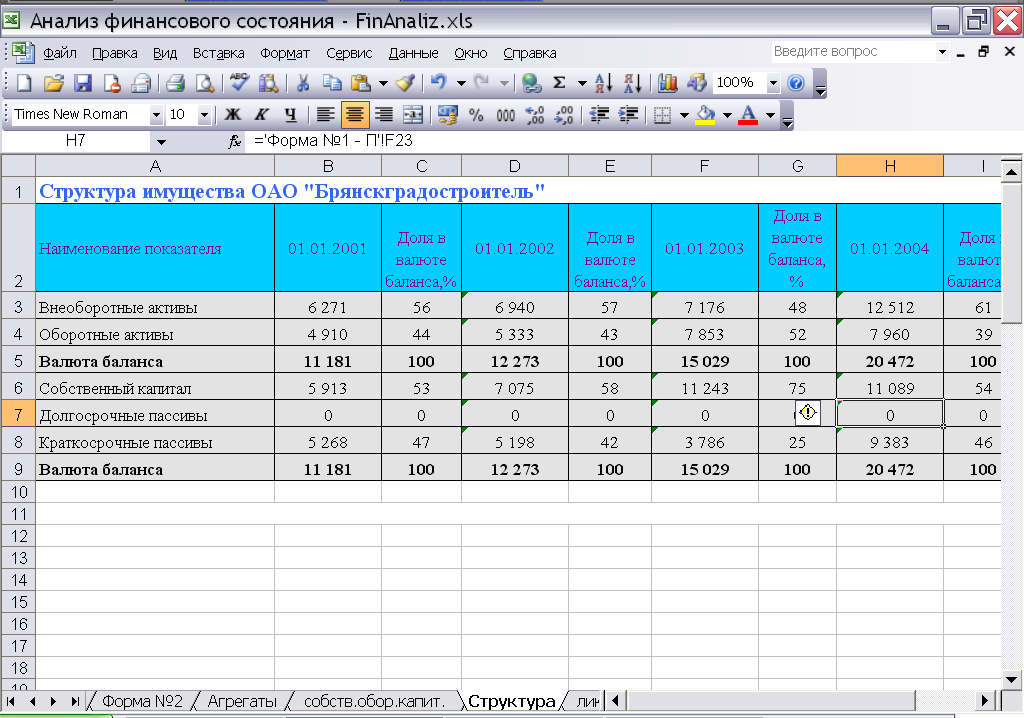Click the AutoSum sigma icon
Screen dimensions: 1024x718
560,83
